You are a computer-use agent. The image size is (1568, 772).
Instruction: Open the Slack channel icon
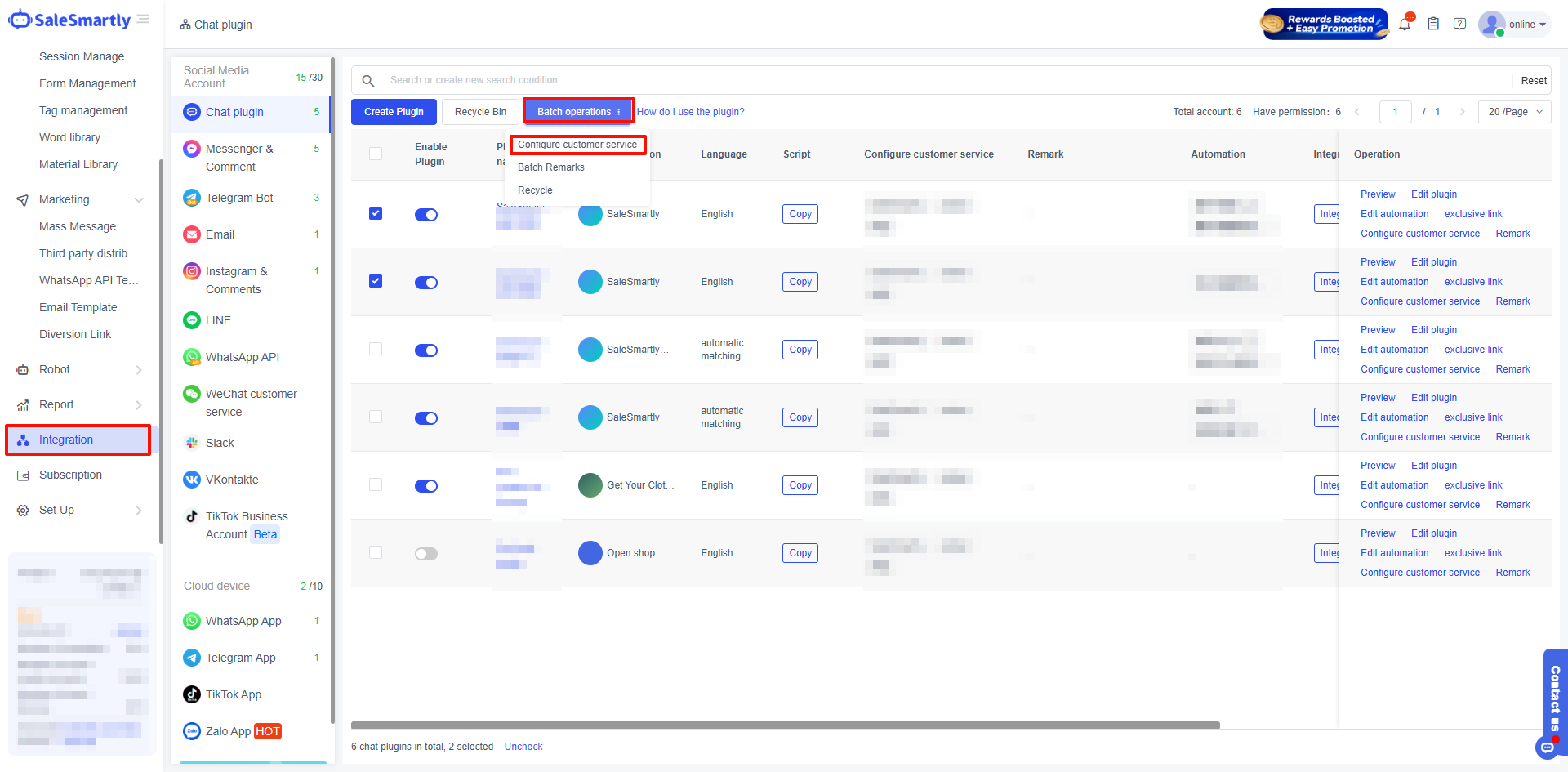point(192,443)
